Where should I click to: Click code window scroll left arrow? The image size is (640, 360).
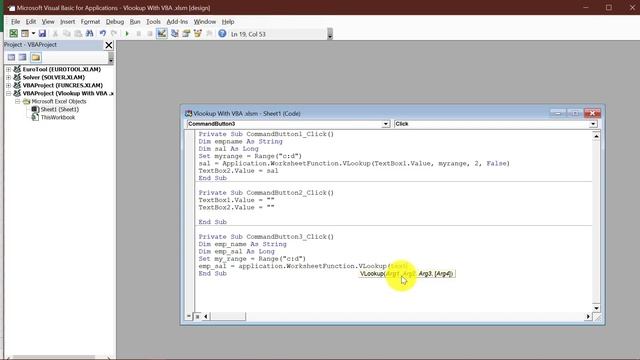point(206,316)
